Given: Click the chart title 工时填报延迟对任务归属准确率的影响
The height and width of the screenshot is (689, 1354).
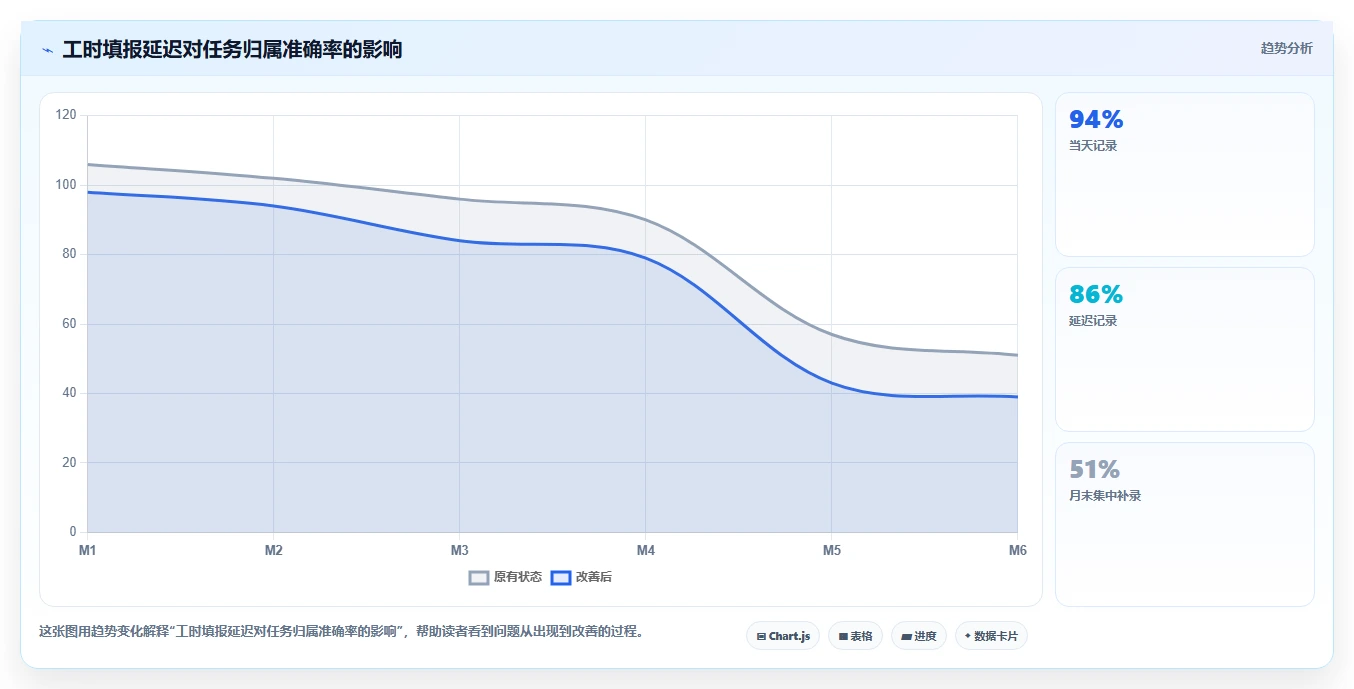Looking at the screenshot, I should coord(232,50).
